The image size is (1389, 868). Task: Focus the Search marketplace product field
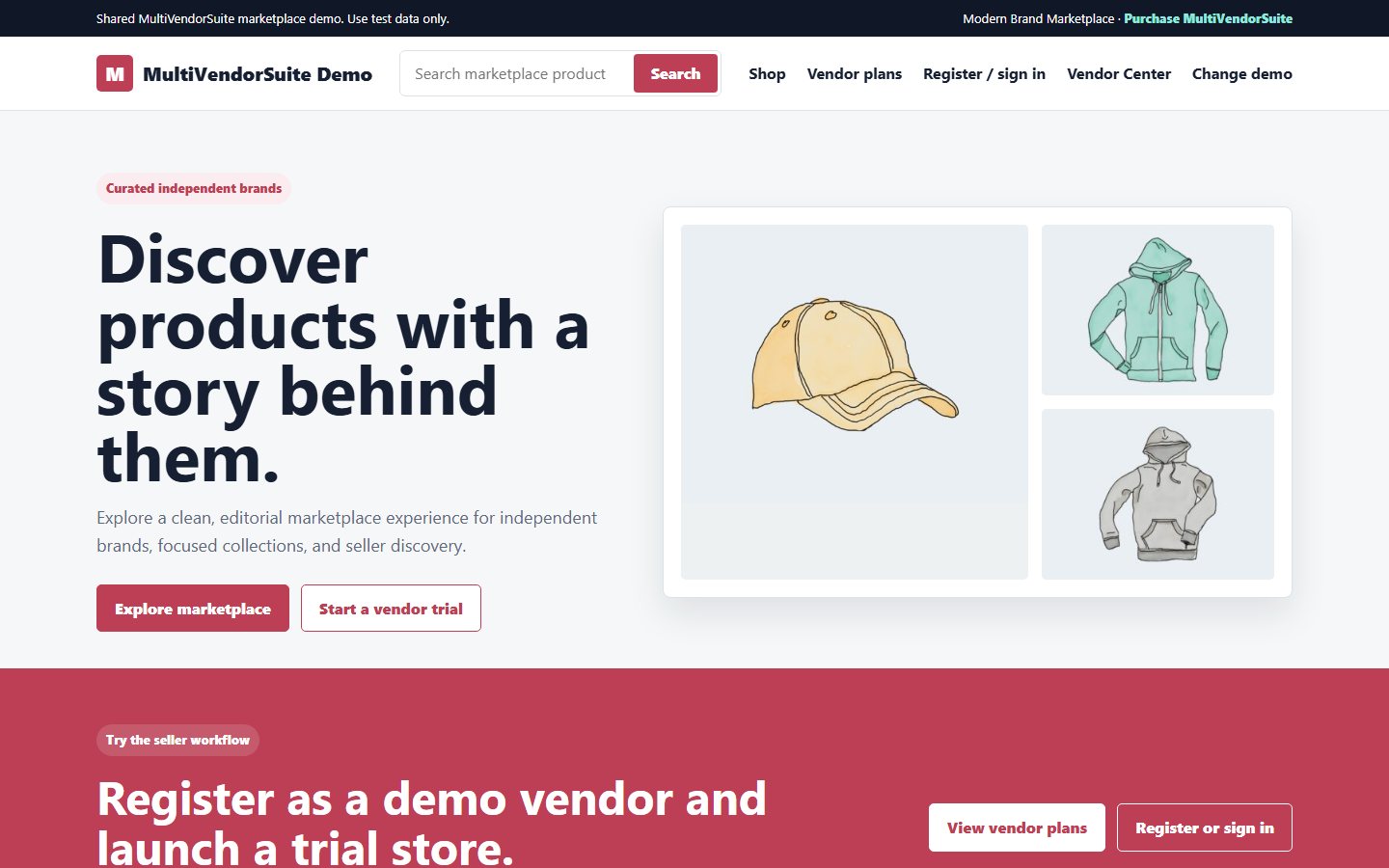[x=516, y=73]
